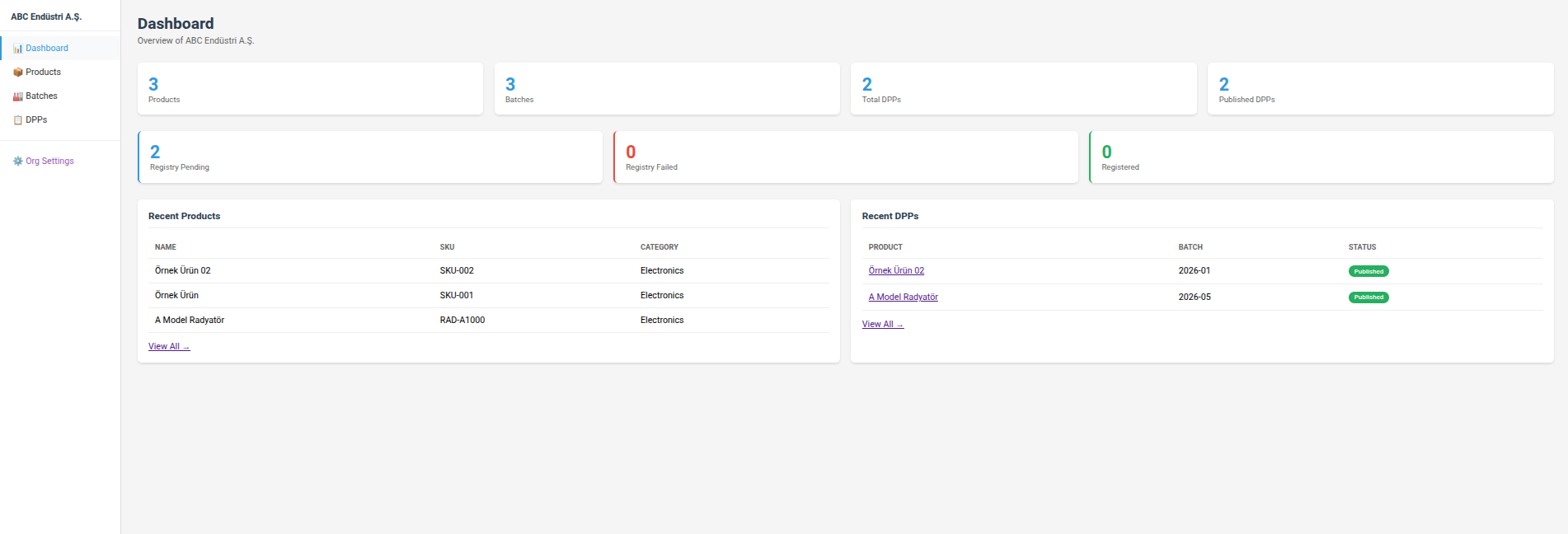Go to Products in the sidebar

[x=60, y=72]
